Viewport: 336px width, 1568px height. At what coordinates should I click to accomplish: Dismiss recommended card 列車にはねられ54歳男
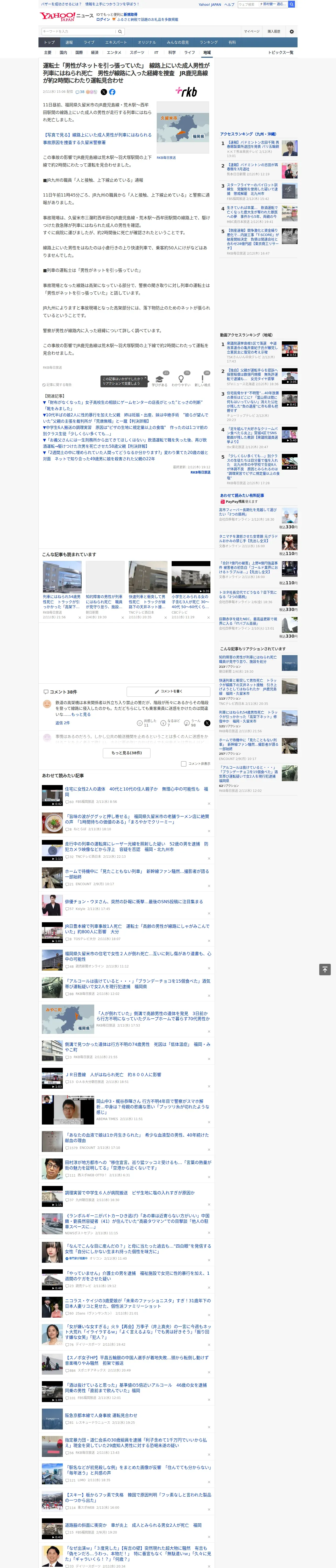click(x=79, y=617)
